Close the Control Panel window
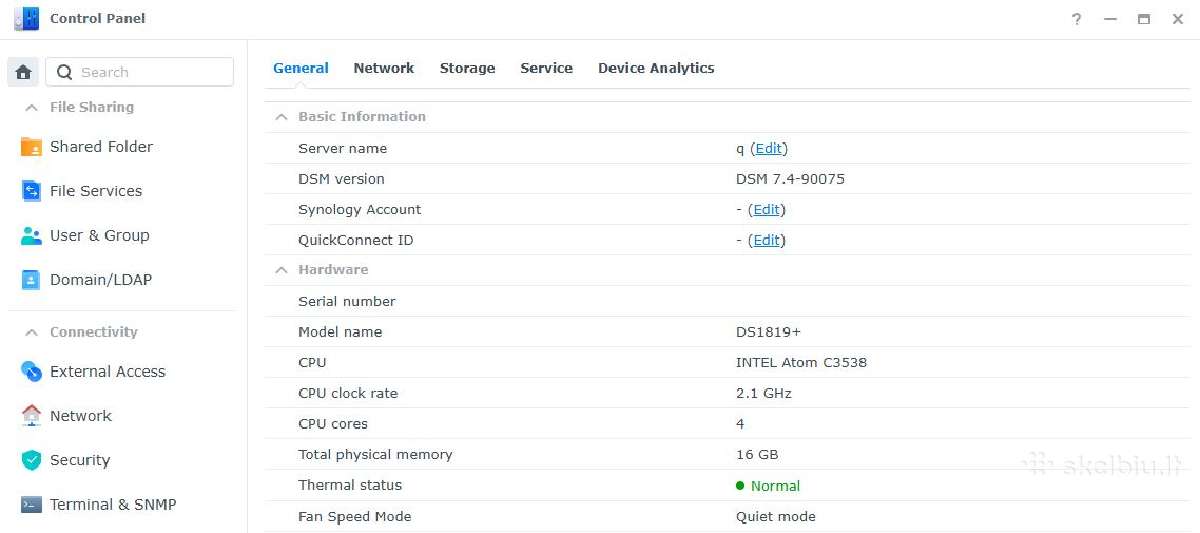 tap(1178, 19)
